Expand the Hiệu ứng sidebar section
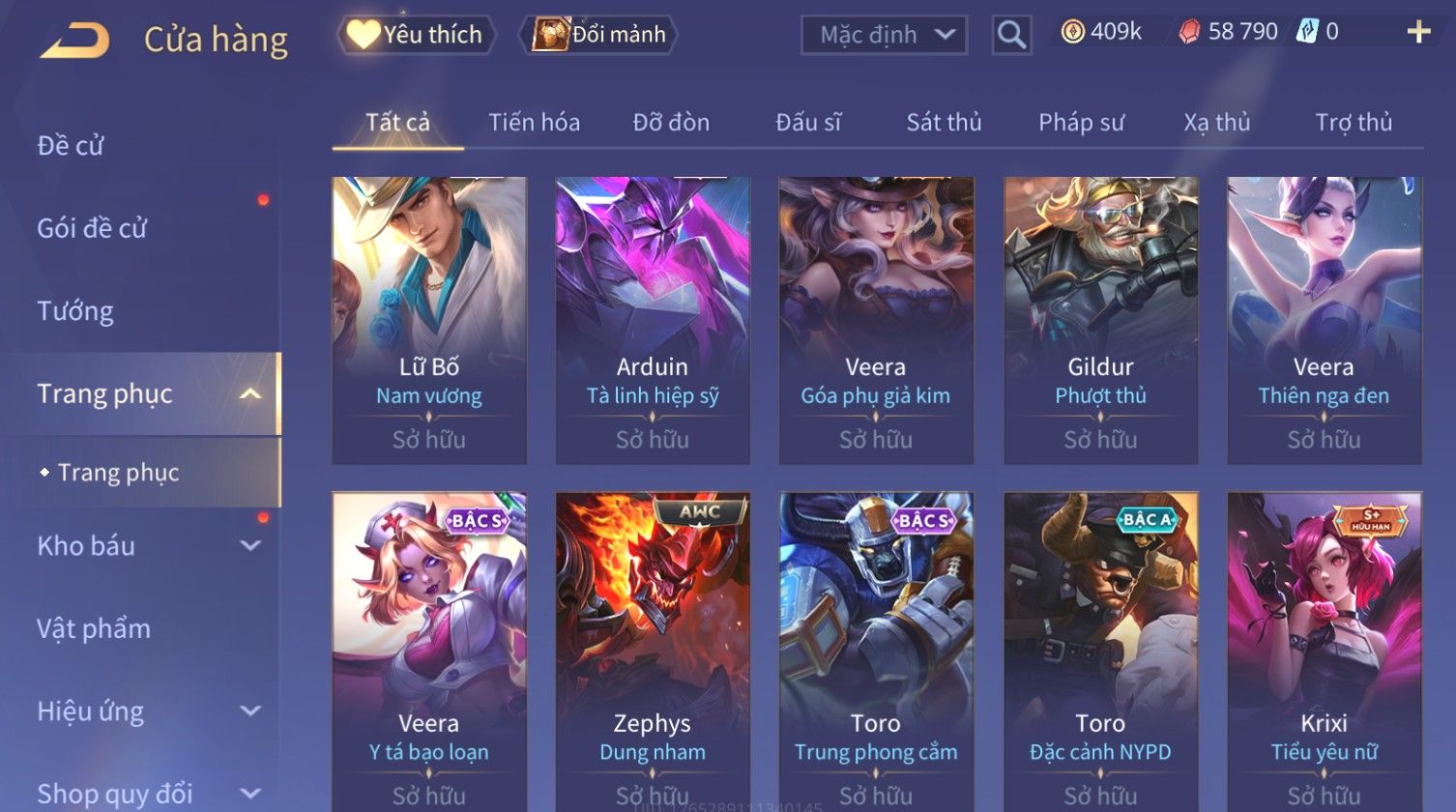The width and height of the screenshot is (1456, 812). (x=250, y=711)
